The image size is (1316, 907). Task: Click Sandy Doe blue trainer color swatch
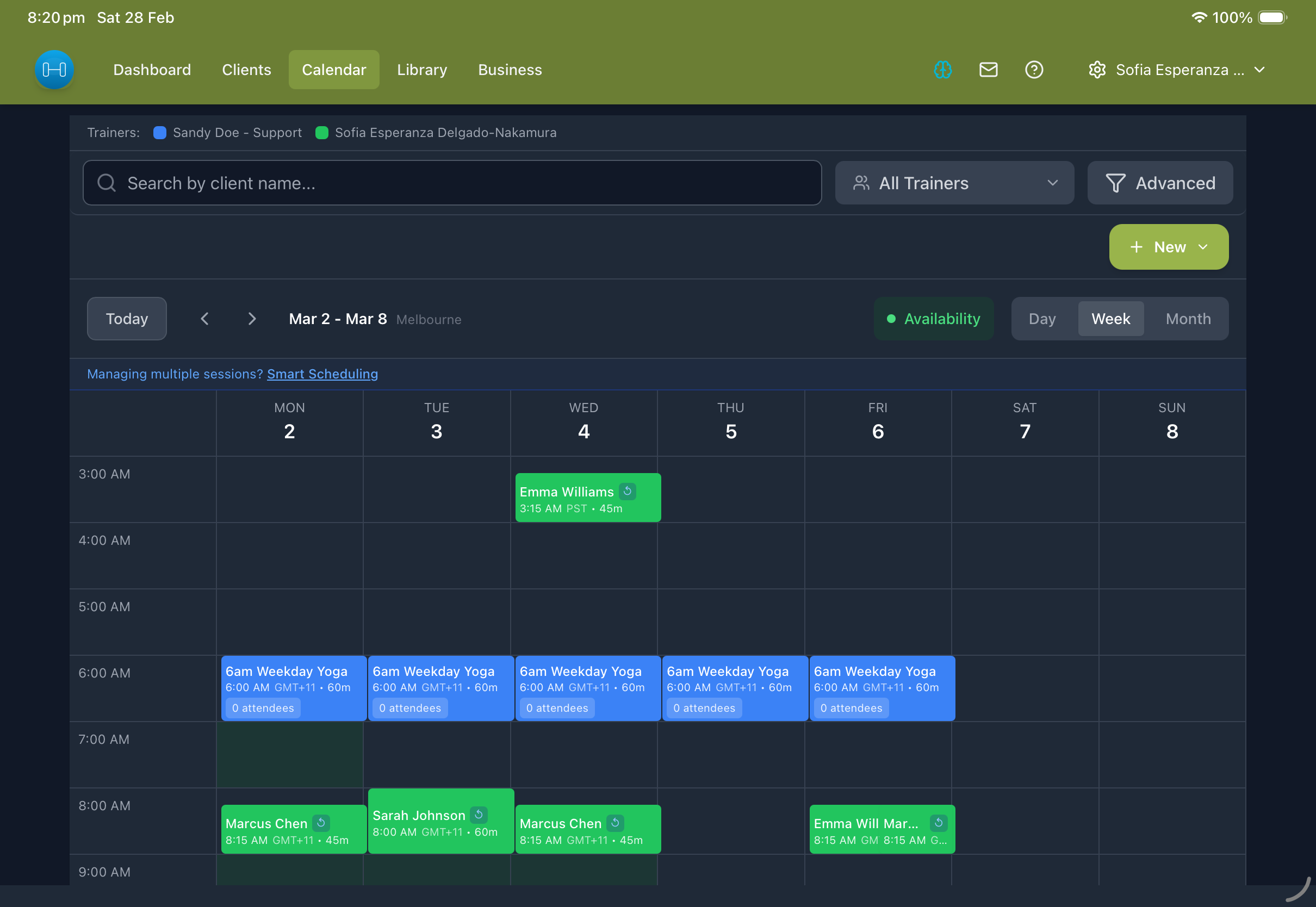click(160, 133)
